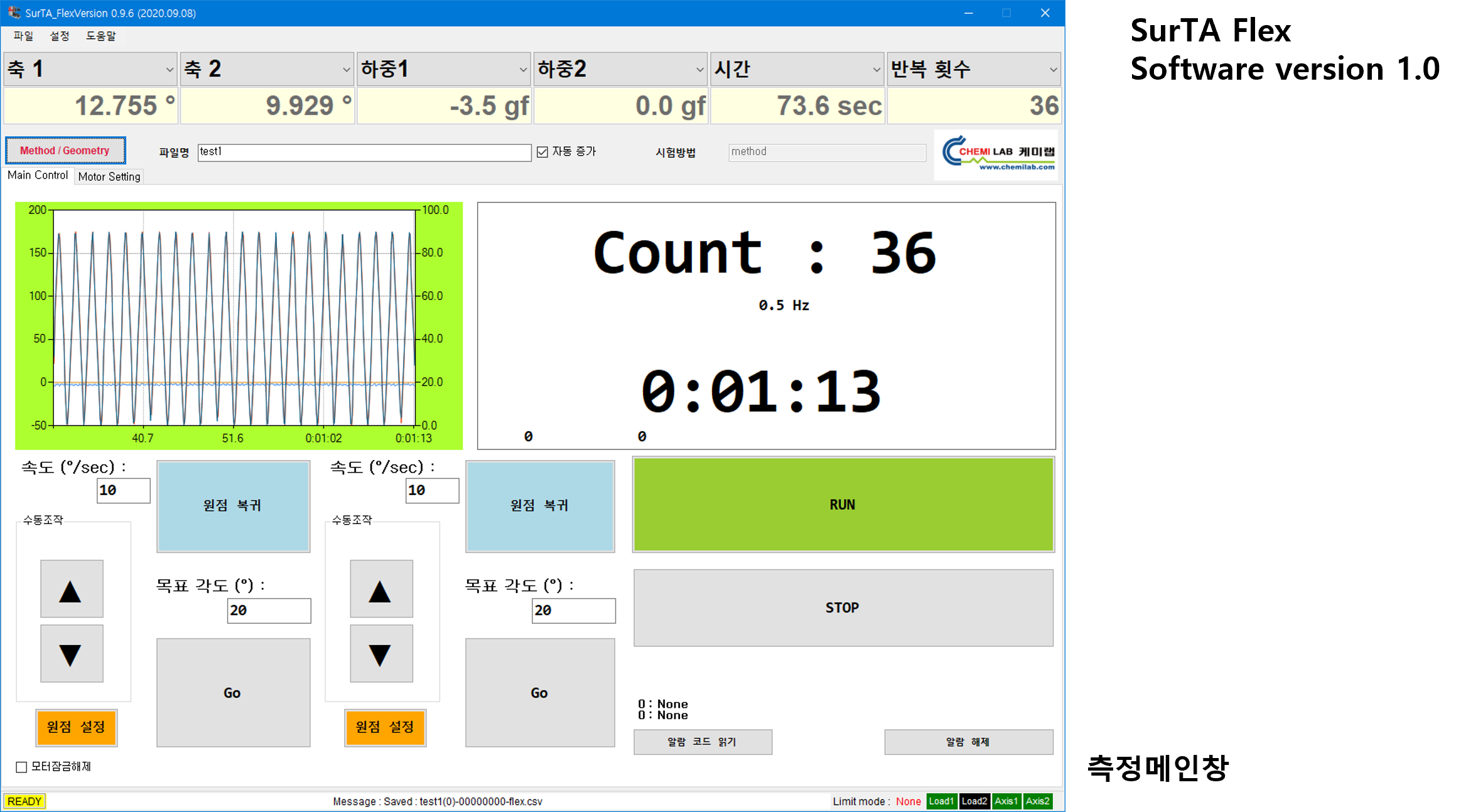Open the 설정 menu
Screen dimensions: 1461x812
coord(60,36)
